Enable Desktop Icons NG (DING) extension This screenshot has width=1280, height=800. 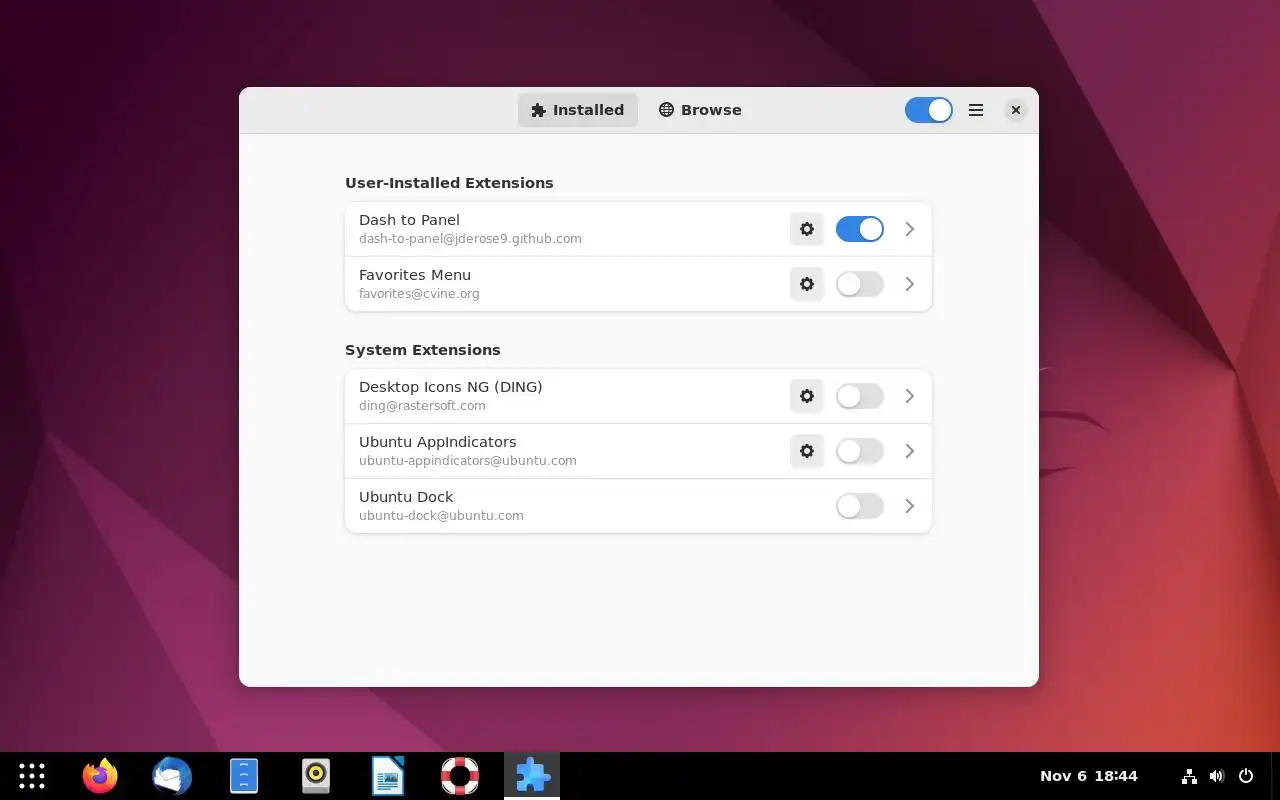click(x=860, y=396)
